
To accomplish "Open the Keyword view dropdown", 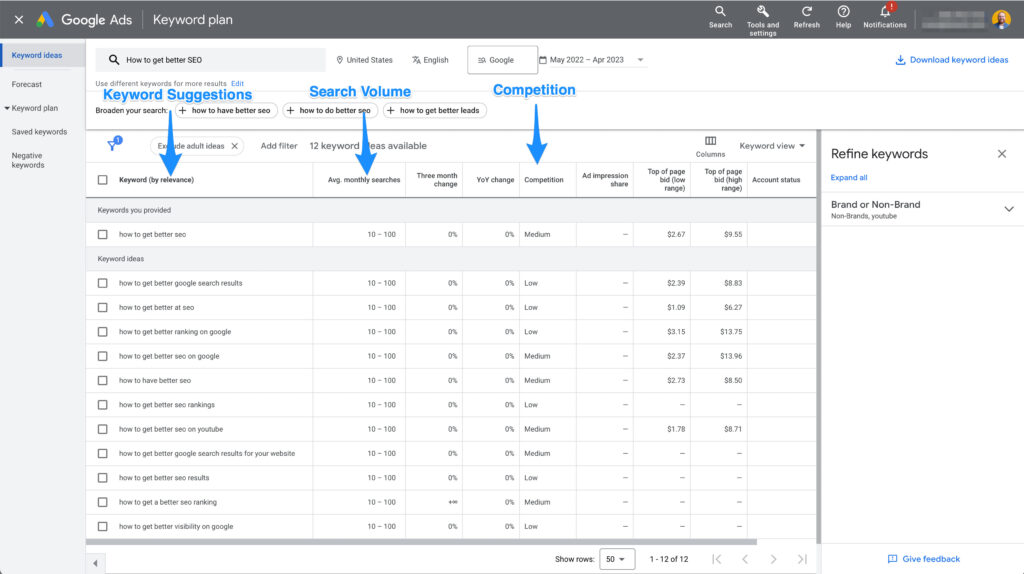I will click(x=772, y=146).
